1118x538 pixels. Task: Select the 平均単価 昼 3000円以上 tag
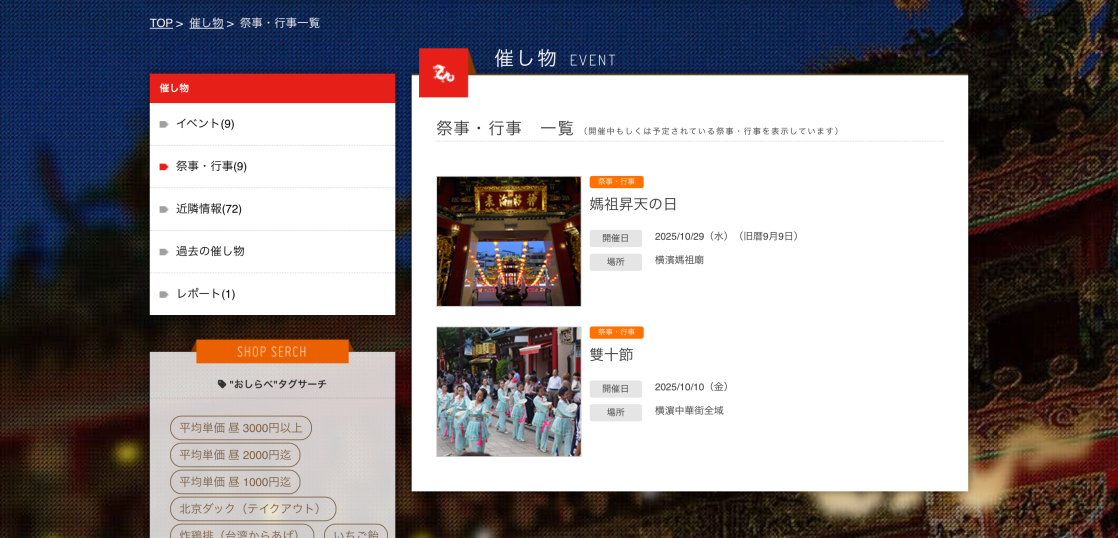240,428
